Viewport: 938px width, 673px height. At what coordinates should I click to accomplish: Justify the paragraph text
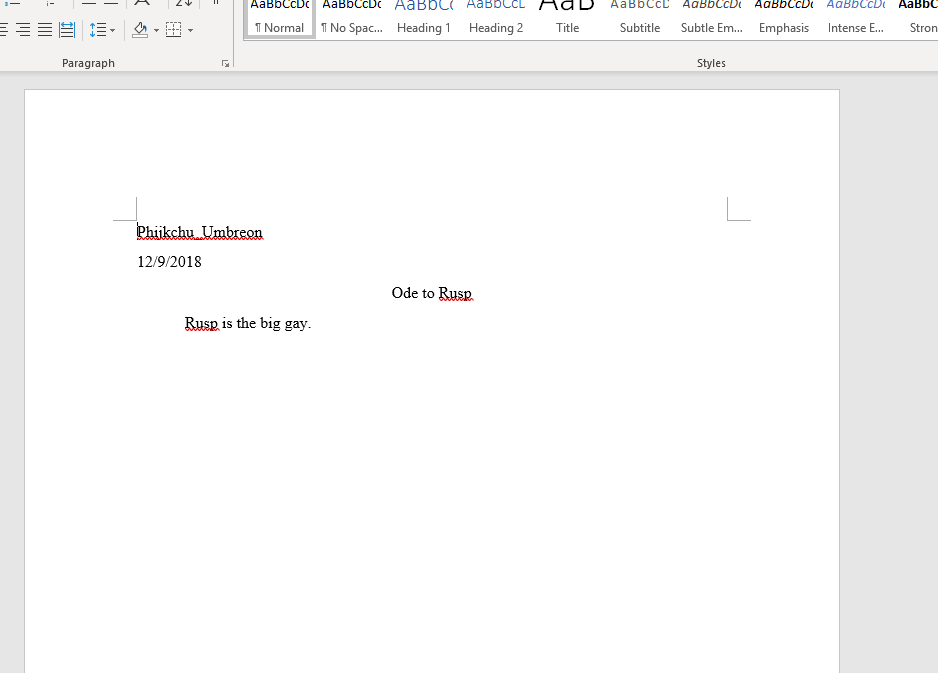tap(45, 29)
